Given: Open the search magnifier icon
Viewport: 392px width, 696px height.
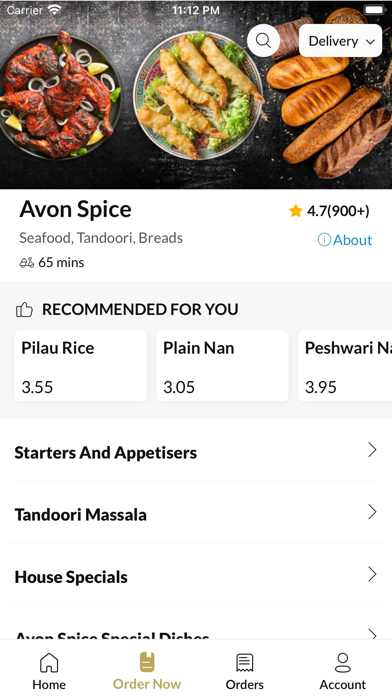Looking at the screenshot, I should pyautogui.click(x=263, y=41).
